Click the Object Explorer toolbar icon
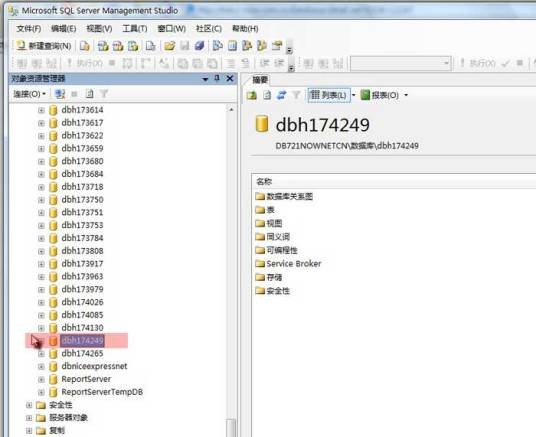 coord(247,45)
